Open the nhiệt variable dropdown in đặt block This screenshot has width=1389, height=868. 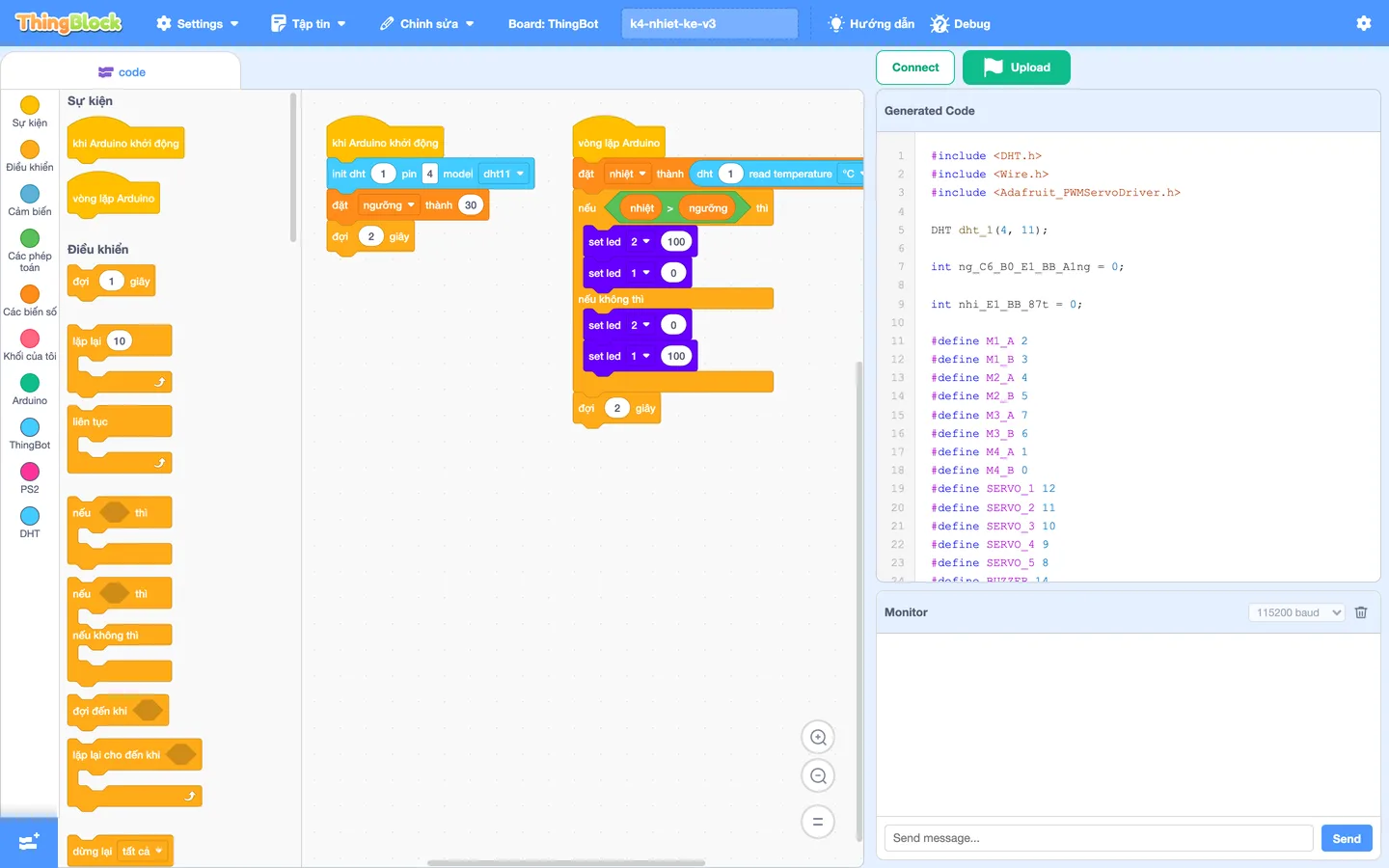pos(627,175)
